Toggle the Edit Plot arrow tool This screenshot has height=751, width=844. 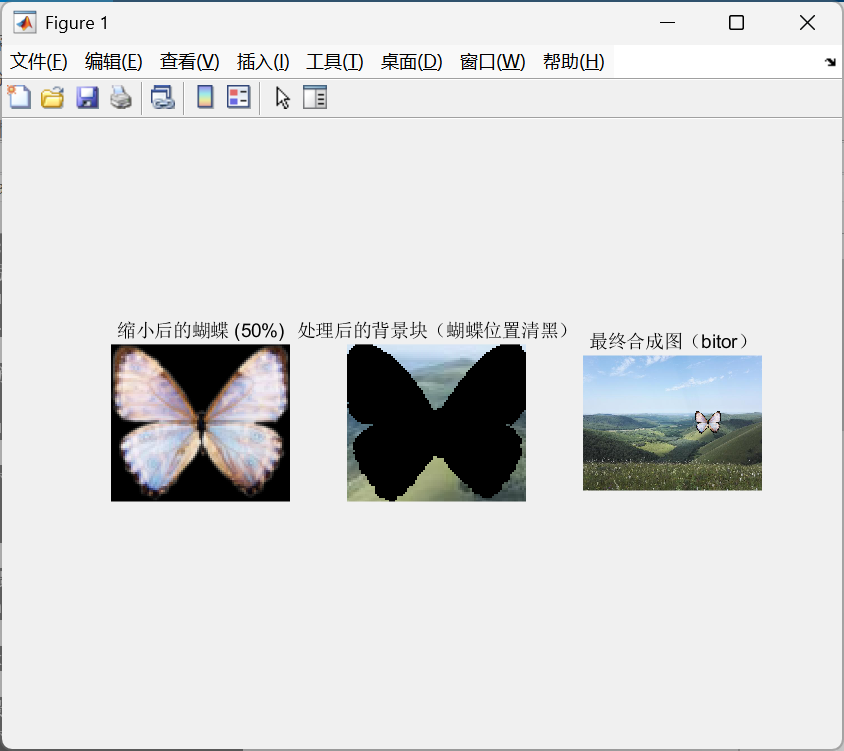(x=282, y=97)
